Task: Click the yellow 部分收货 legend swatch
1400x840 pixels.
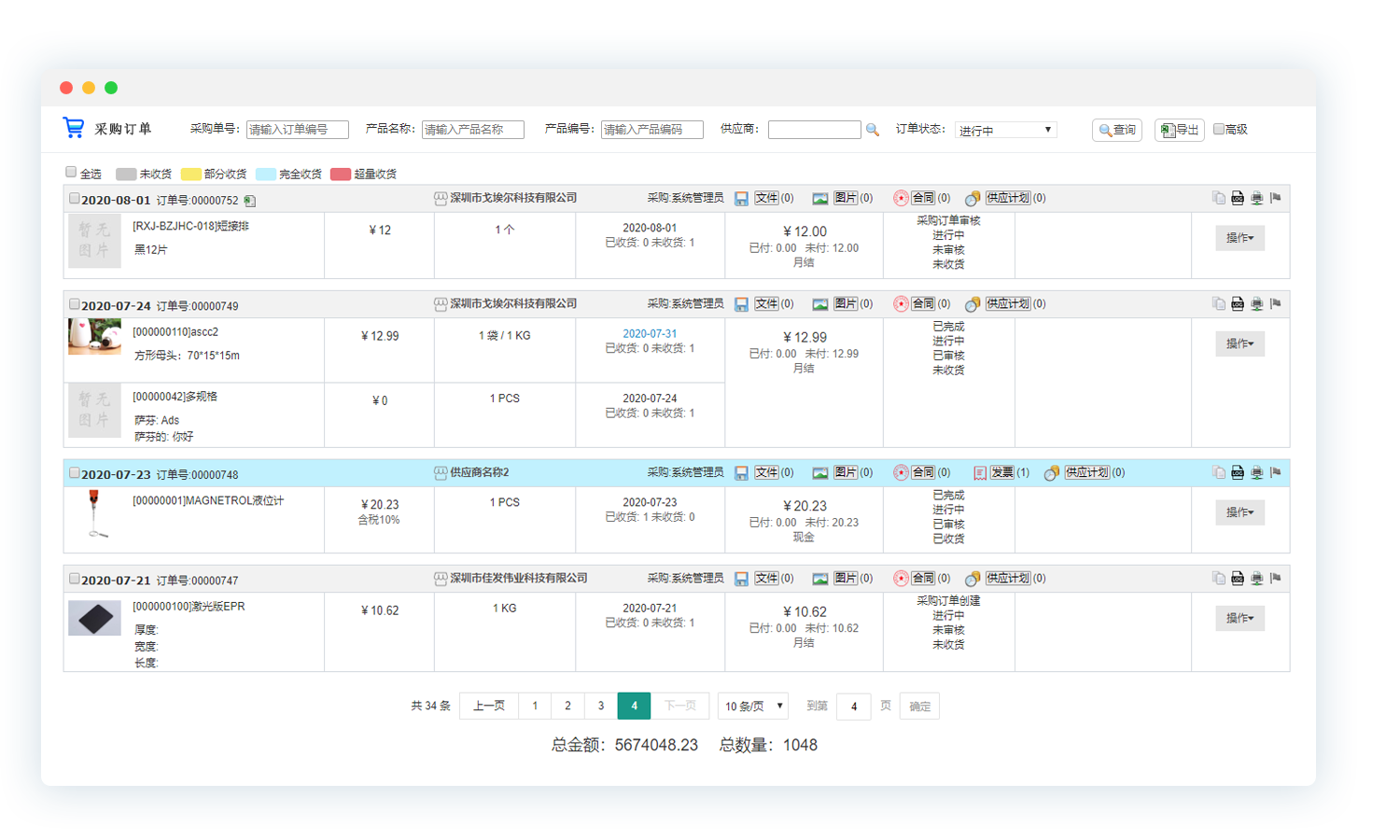Action: [191, 175]
